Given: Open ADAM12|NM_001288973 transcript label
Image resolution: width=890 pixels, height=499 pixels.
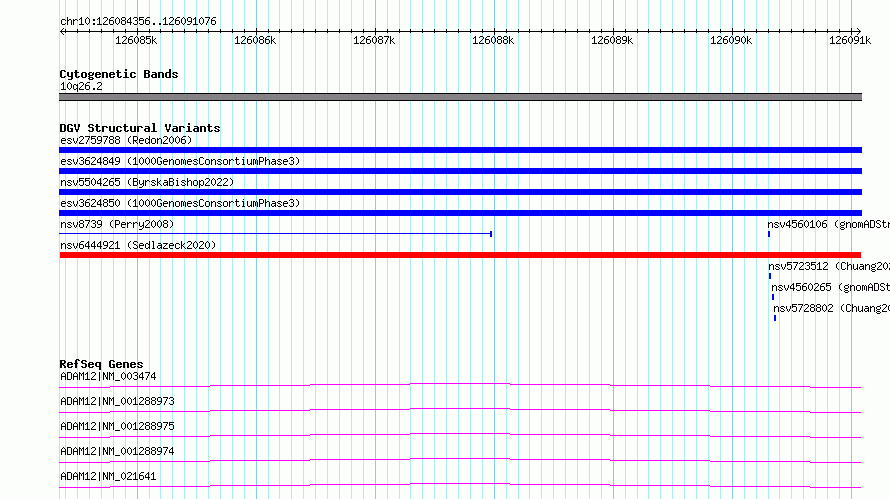Looking at the screenshot, I should (117, 401).
